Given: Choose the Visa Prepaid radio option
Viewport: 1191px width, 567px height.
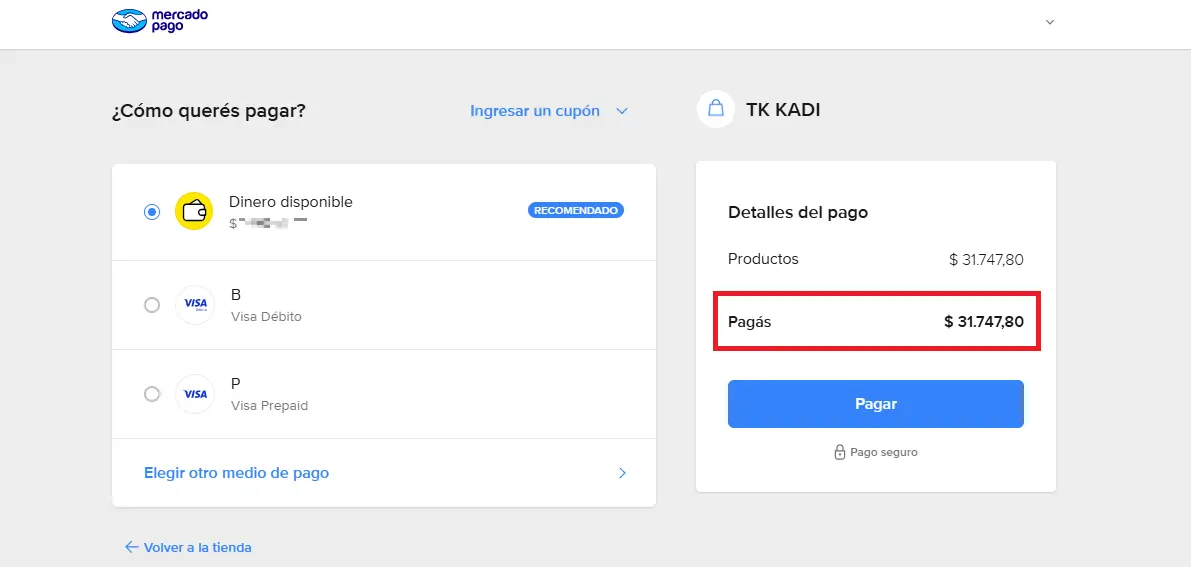Looking at the screenshot, I should (x=152, y=394).
